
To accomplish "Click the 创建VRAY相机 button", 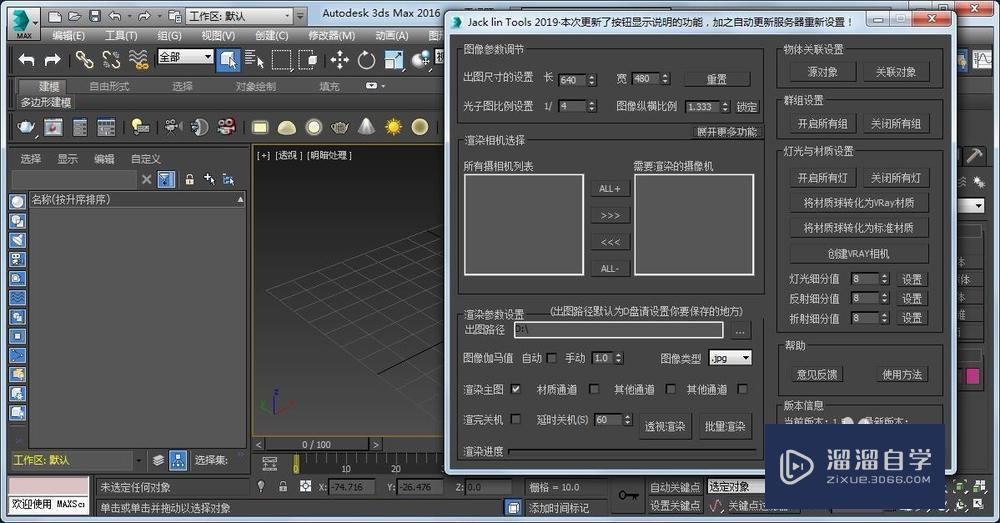I will pos(858,253).
